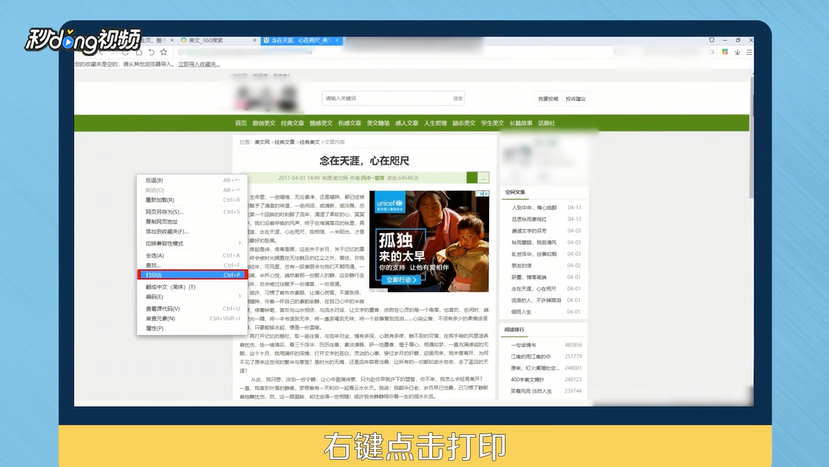Choose 查看源代码 in context menu
The image size is (829, 467).
192,308
